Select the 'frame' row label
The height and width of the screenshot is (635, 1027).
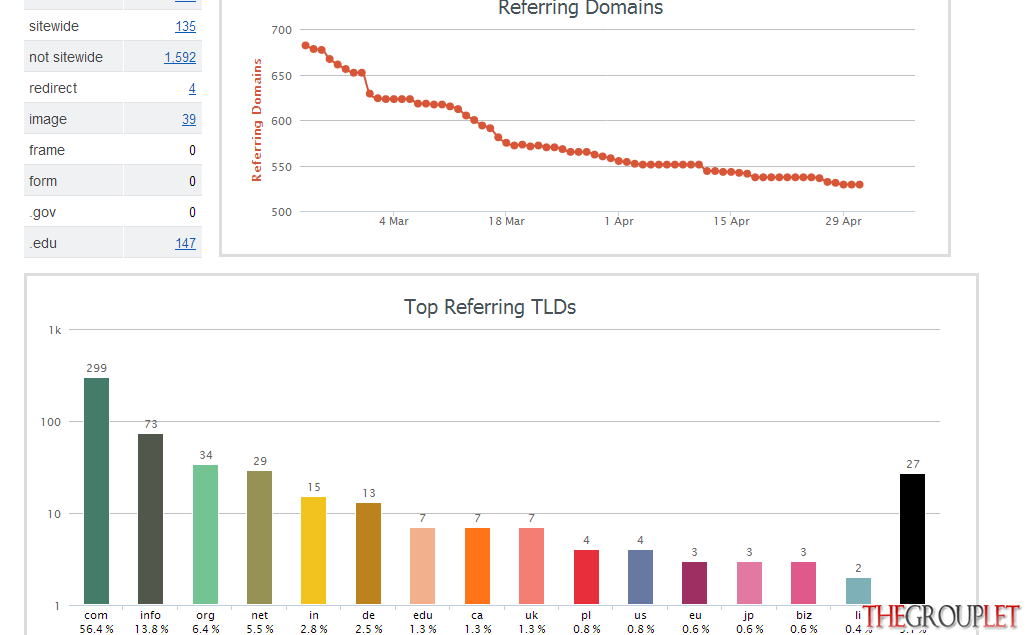click(x=47, y=151)
